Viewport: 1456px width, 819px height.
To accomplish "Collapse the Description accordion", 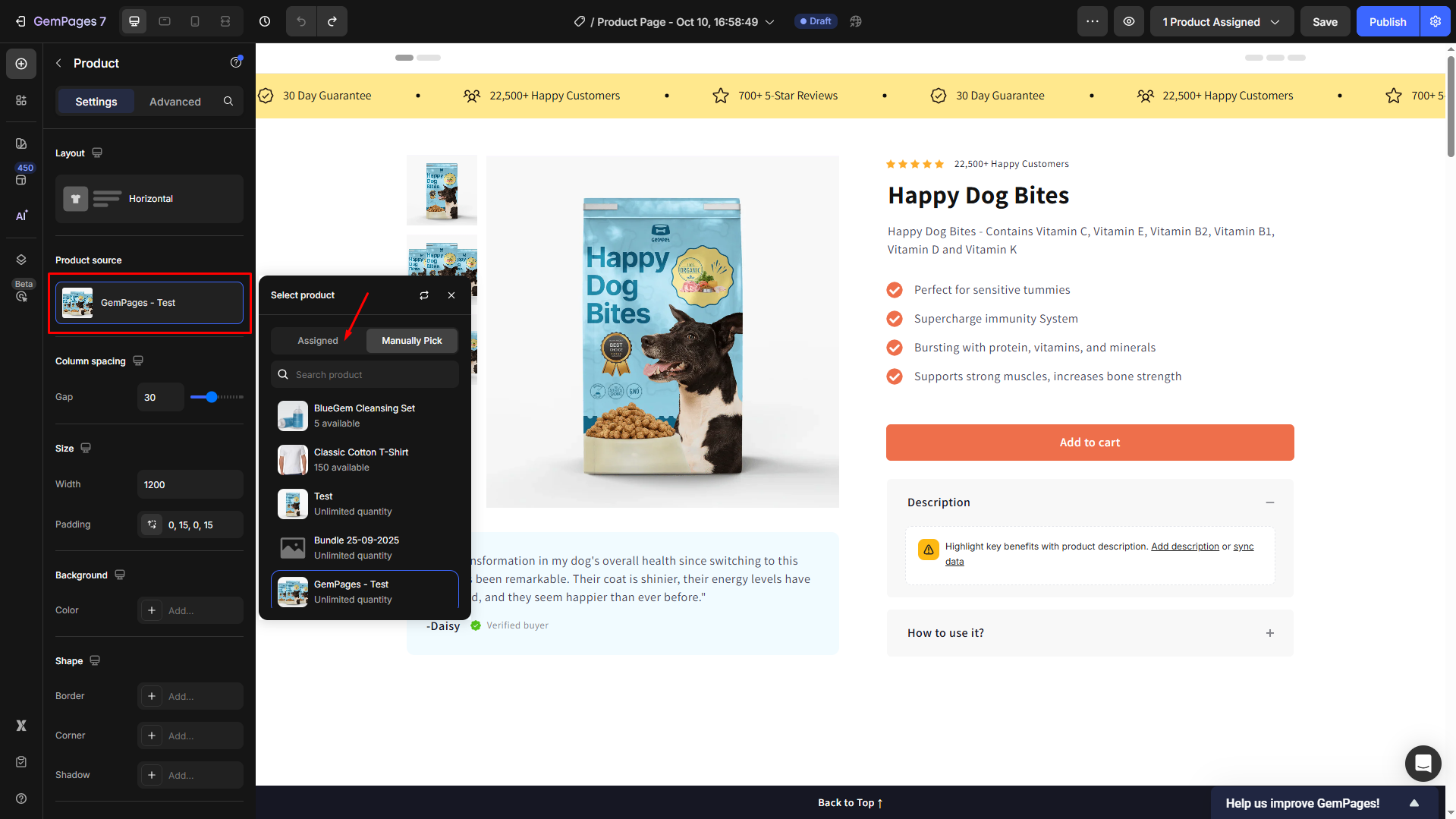I will [x=1269, y=502].
